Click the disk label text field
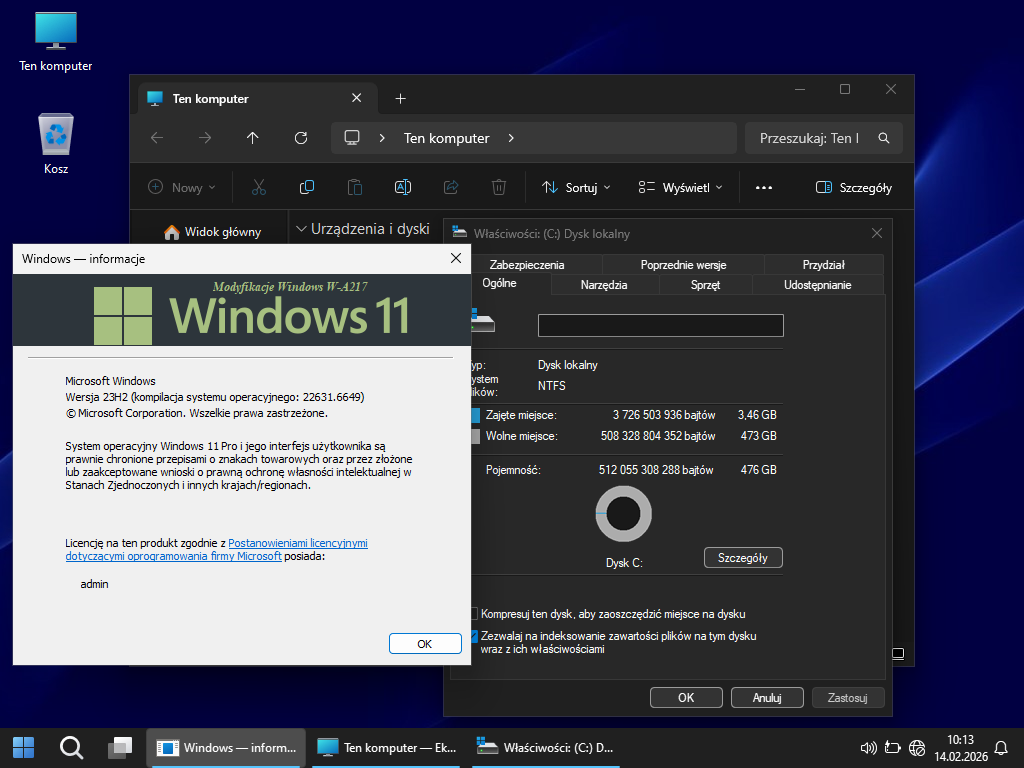 click(x=660, y=325)
